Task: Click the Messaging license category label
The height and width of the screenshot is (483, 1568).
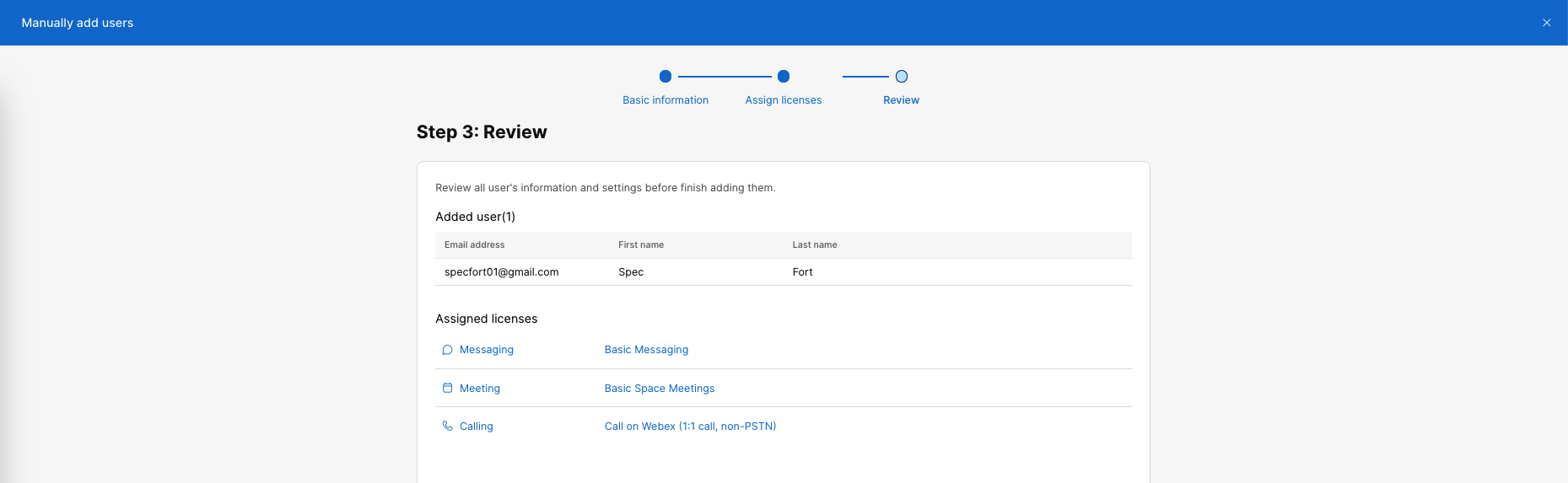Action: pyautogui.click(x=487, y=350)
